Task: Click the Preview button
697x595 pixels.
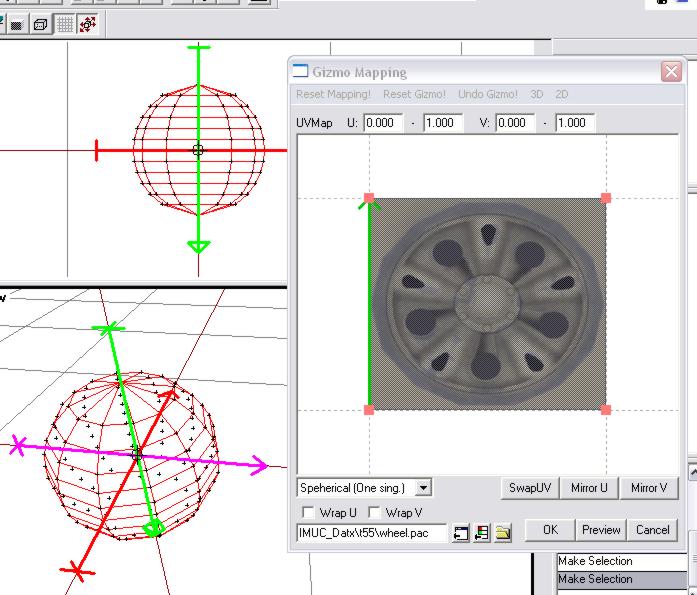Action: [x=601, y=530]
